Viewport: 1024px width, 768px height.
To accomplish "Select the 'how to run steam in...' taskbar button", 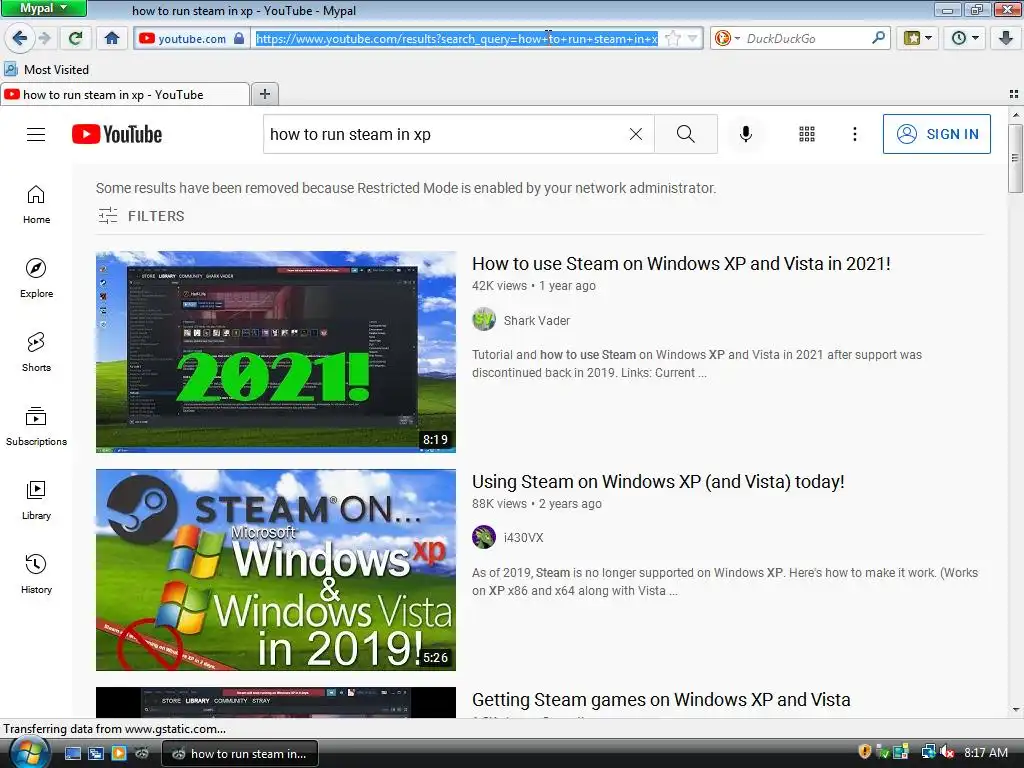I will coord(239,754).
